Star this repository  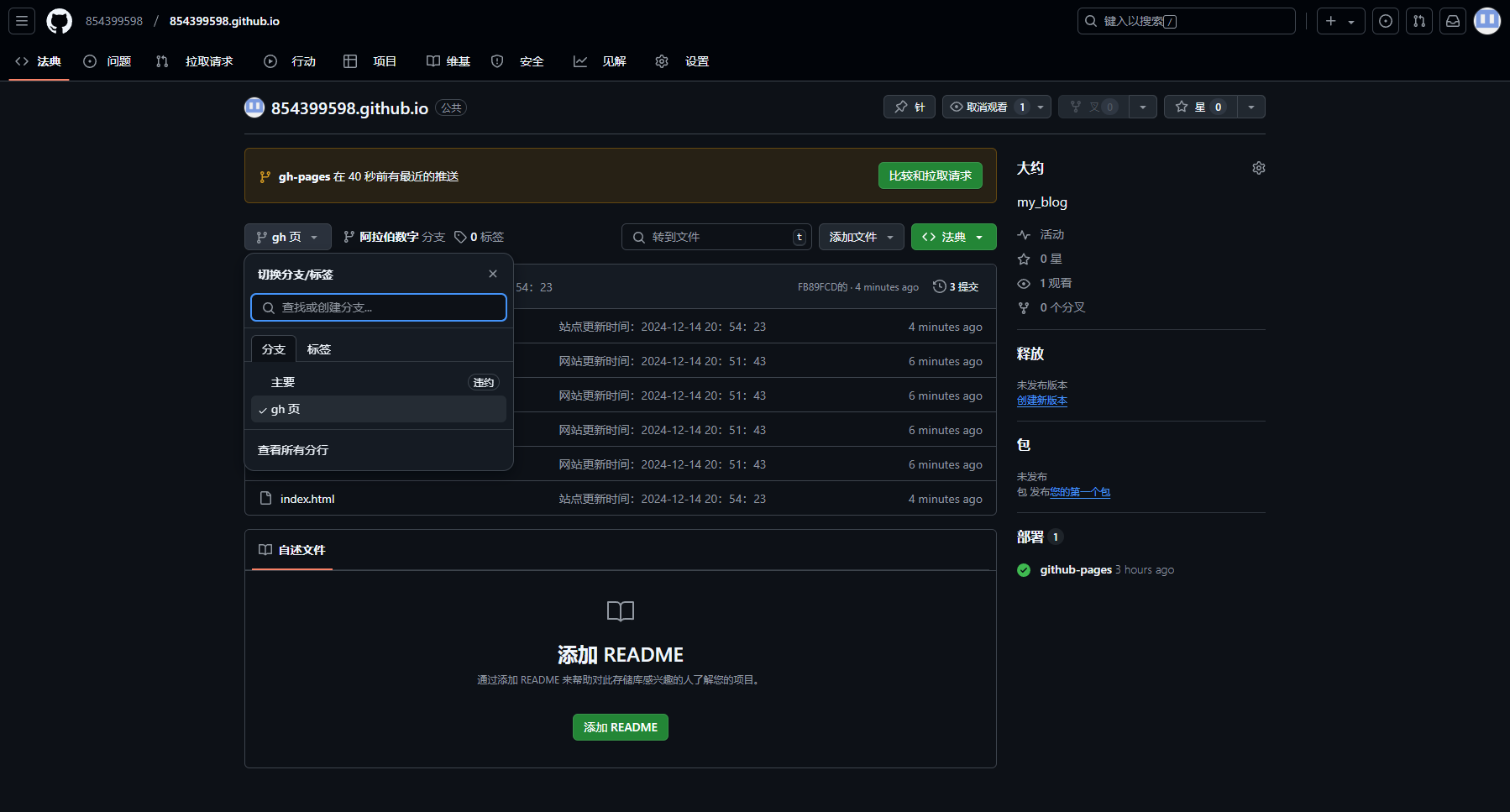(1200, 107)
